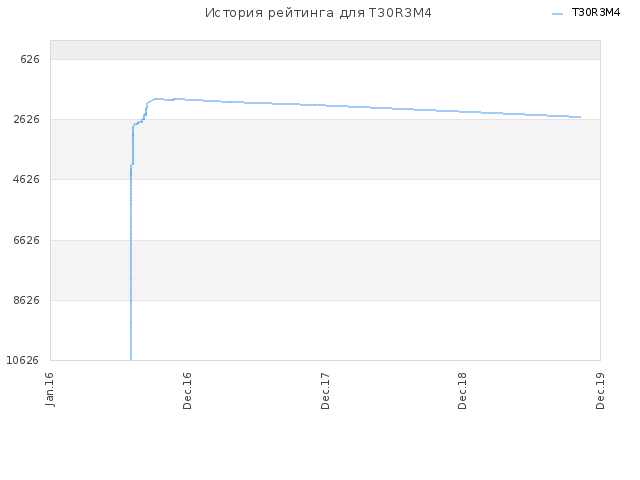Image resolution: width=640 pixels, height=480 pixels.
Task: Select the 6626 y-axis label
Action: tap(27, 240)
